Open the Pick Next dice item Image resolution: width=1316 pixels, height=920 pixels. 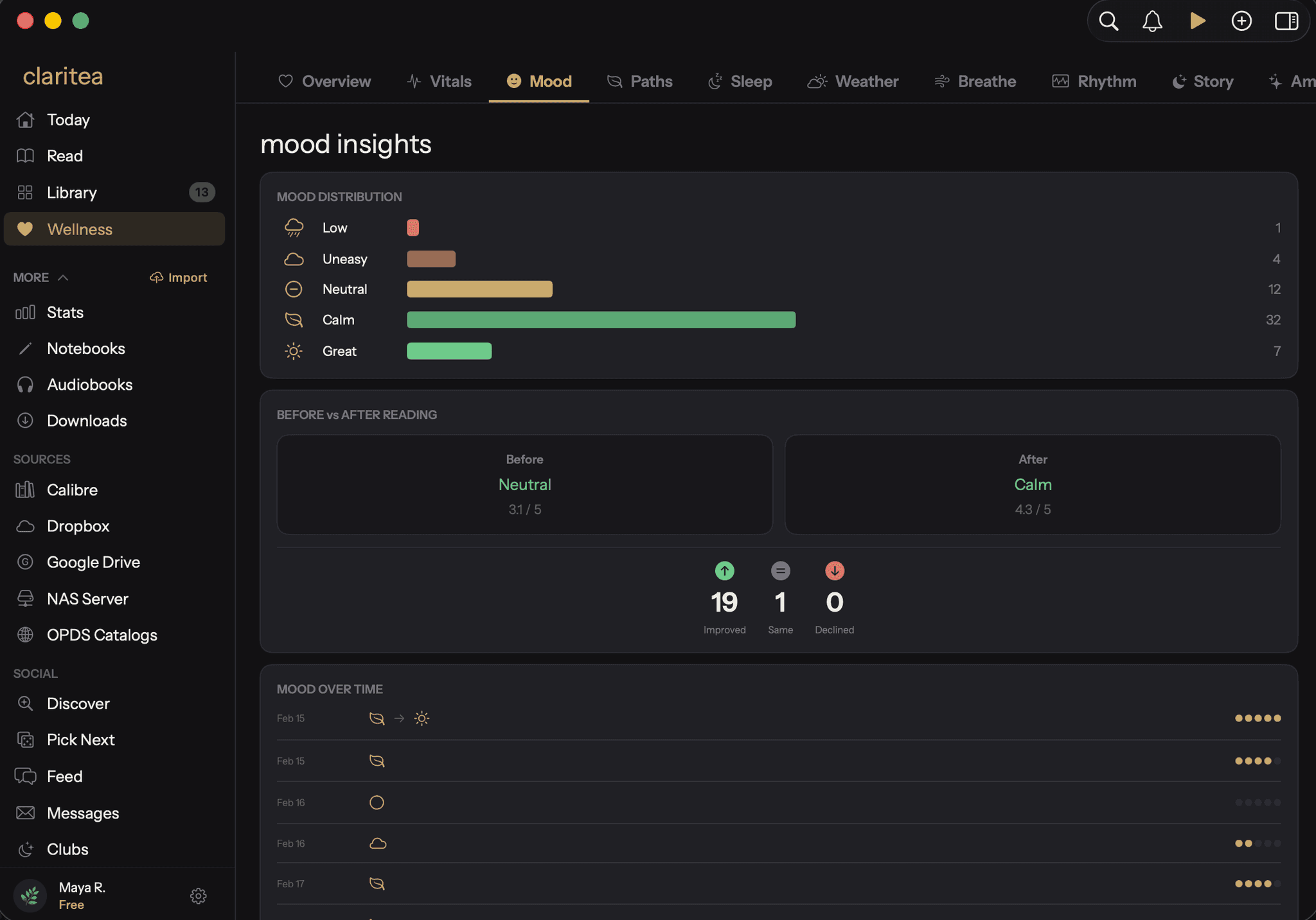pos(114,739)
